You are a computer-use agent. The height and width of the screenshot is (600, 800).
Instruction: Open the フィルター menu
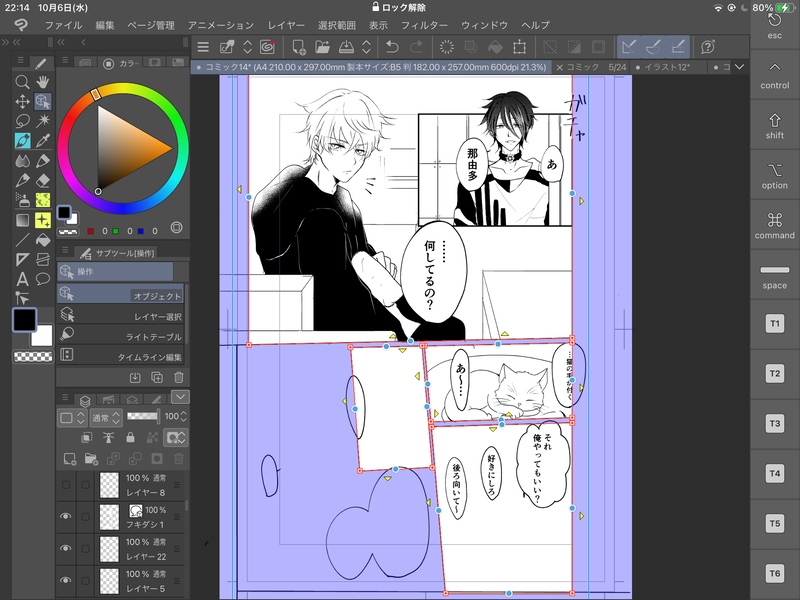[424, 26]
